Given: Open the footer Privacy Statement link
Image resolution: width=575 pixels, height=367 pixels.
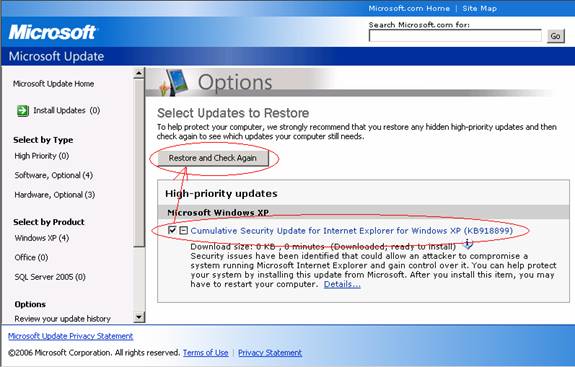Looking at the screenshot, I should tap(270, 353).
